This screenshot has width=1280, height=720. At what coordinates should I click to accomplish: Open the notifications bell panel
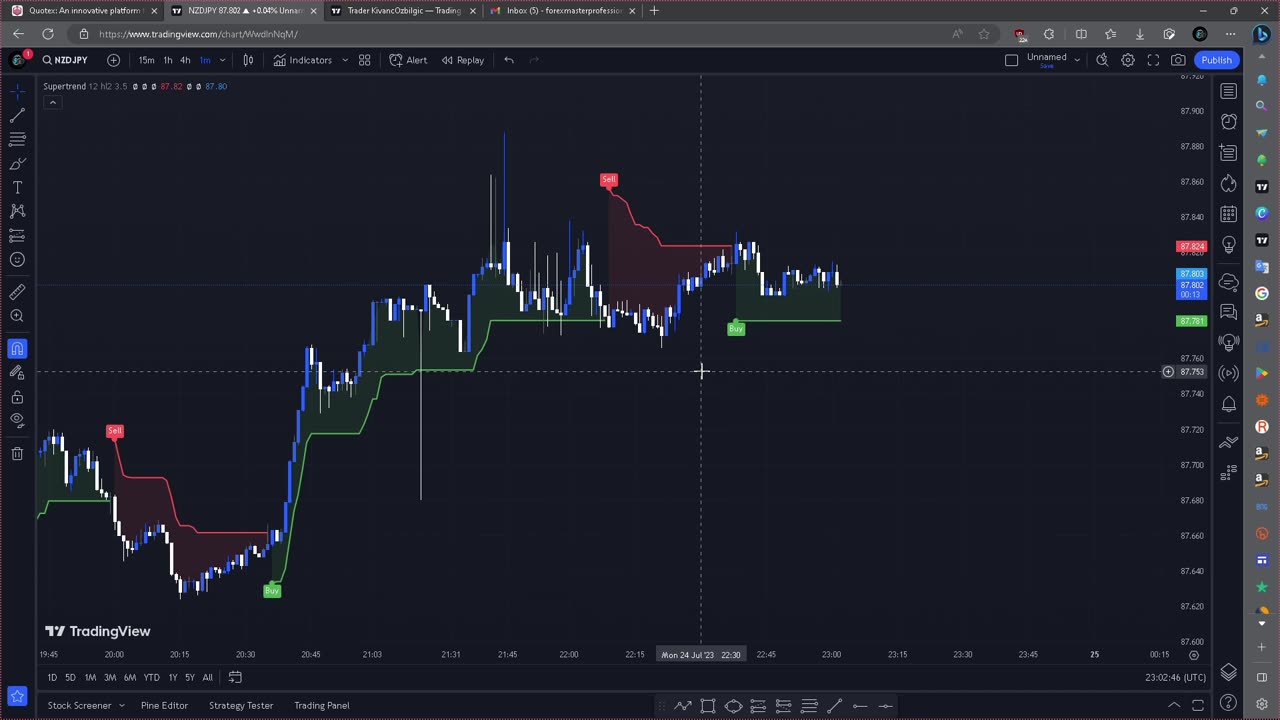coord(1229,404)
